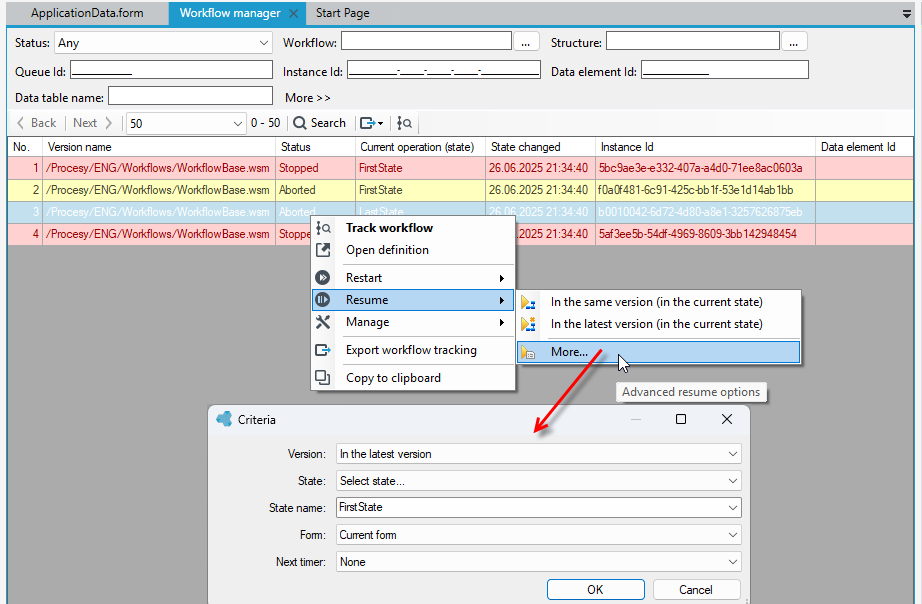This screenshot has width=922, height=604.
Task: Expand the State dropdown in Criteria
Action: [733, 481]
